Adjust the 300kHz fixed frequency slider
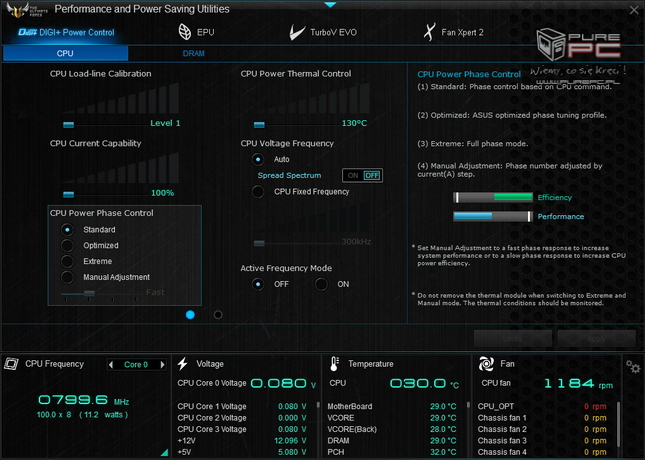The image size is (645, 460). [259, 243]
